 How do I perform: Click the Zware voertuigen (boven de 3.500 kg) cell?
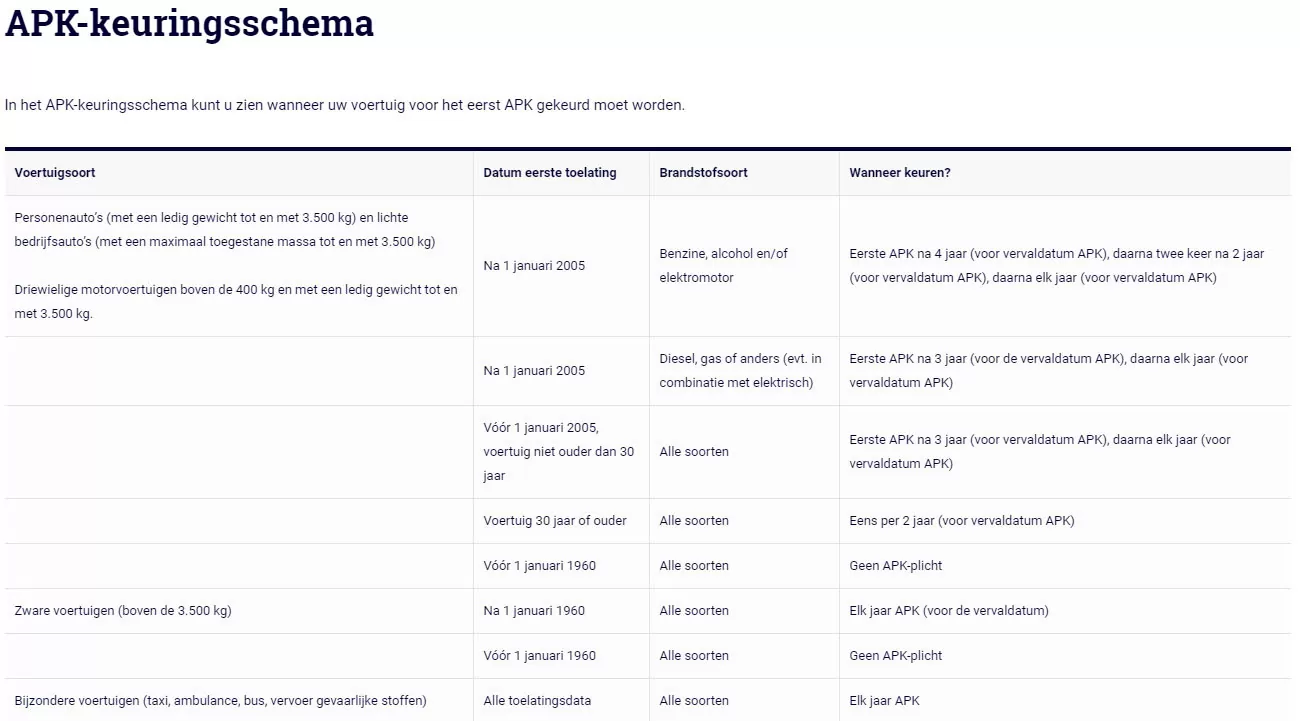[x=123, y=611]
